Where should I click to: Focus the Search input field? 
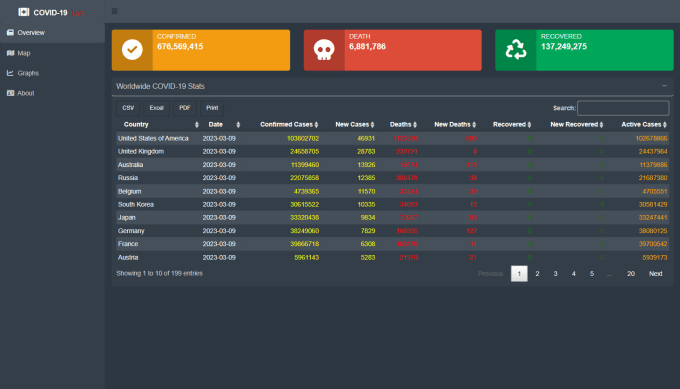623,108
